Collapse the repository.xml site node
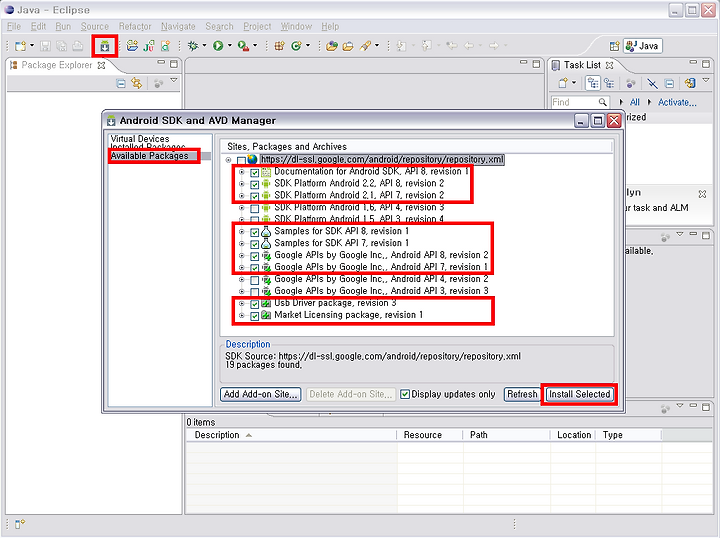 228,160
